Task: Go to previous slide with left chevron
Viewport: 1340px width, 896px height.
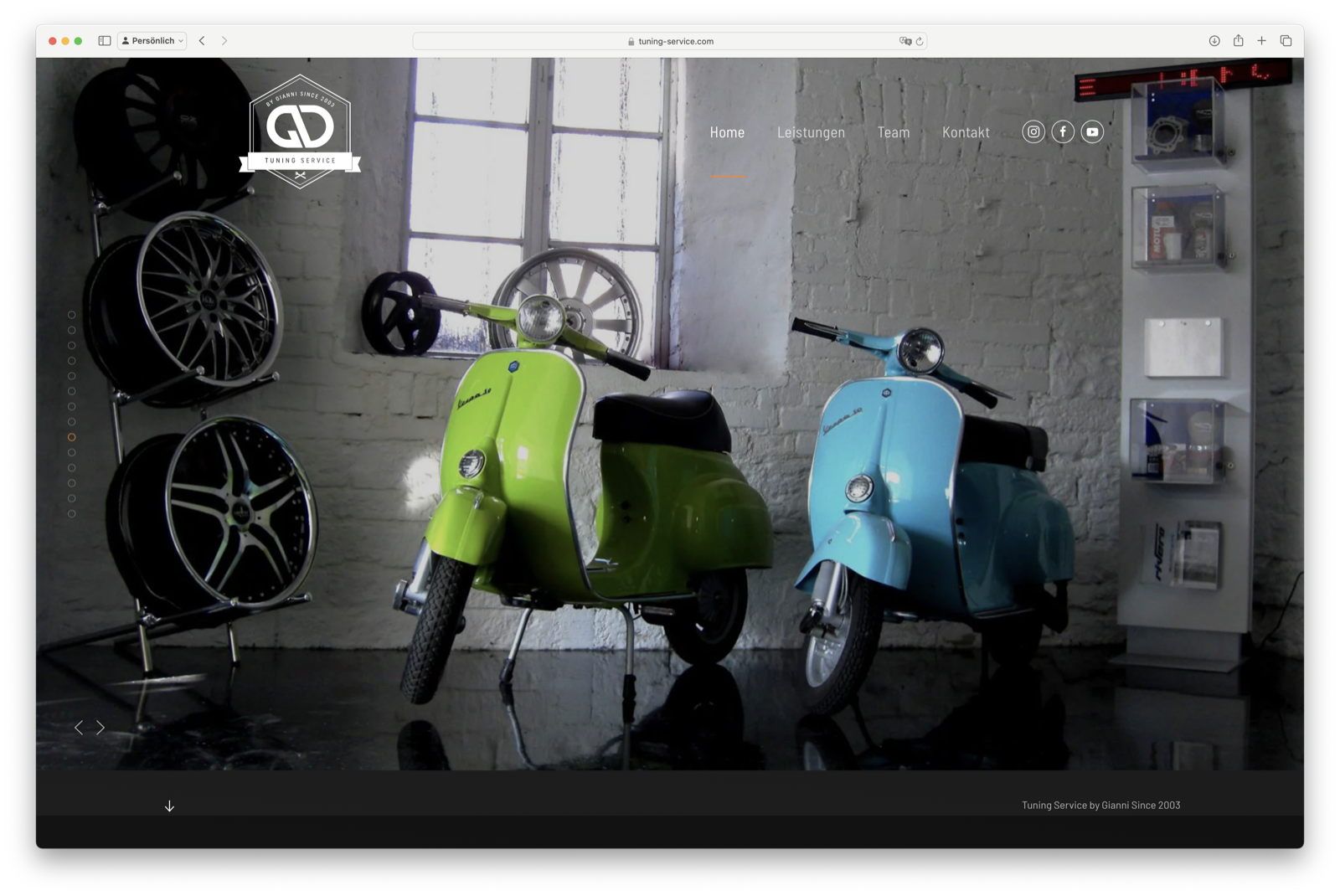Action: (79, 728)
